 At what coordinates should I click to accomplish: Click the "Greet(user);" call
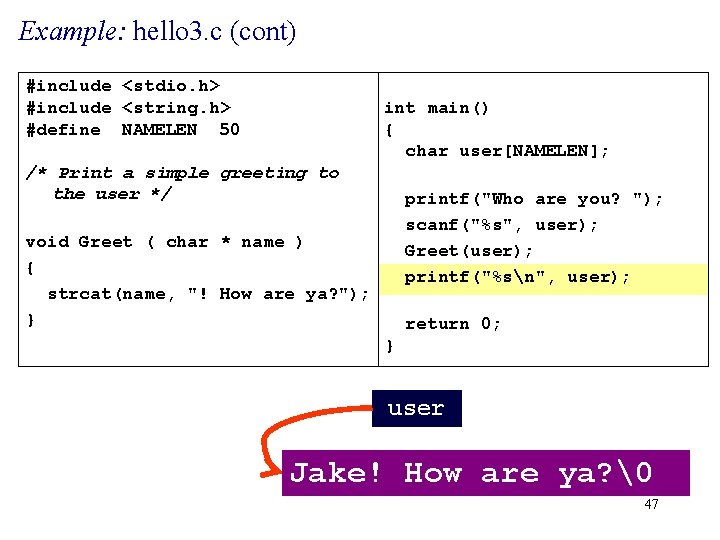click(x=468, y=251)
